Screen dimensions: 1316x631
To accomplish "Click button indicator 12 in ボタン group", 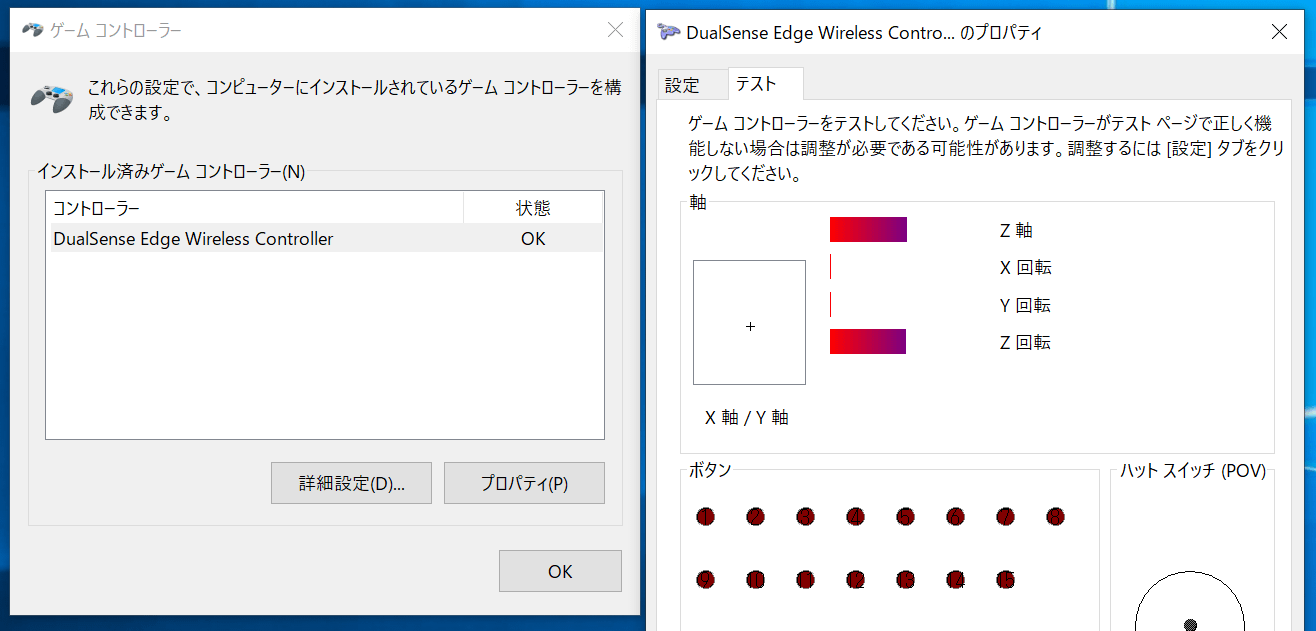I will click(x=855, y=579).
